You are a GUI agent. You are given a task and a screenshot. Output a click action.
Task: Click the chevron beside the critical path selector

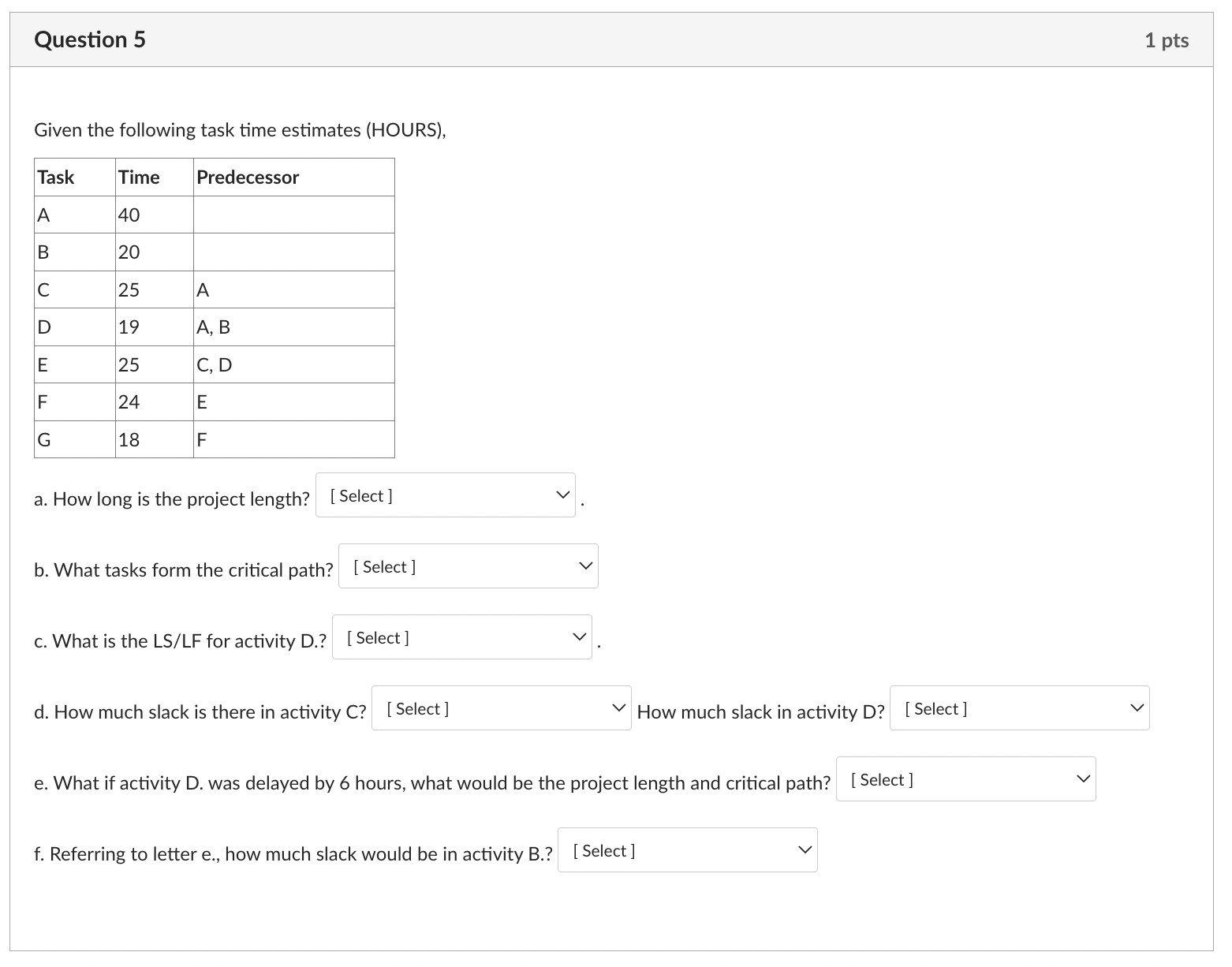584,566
